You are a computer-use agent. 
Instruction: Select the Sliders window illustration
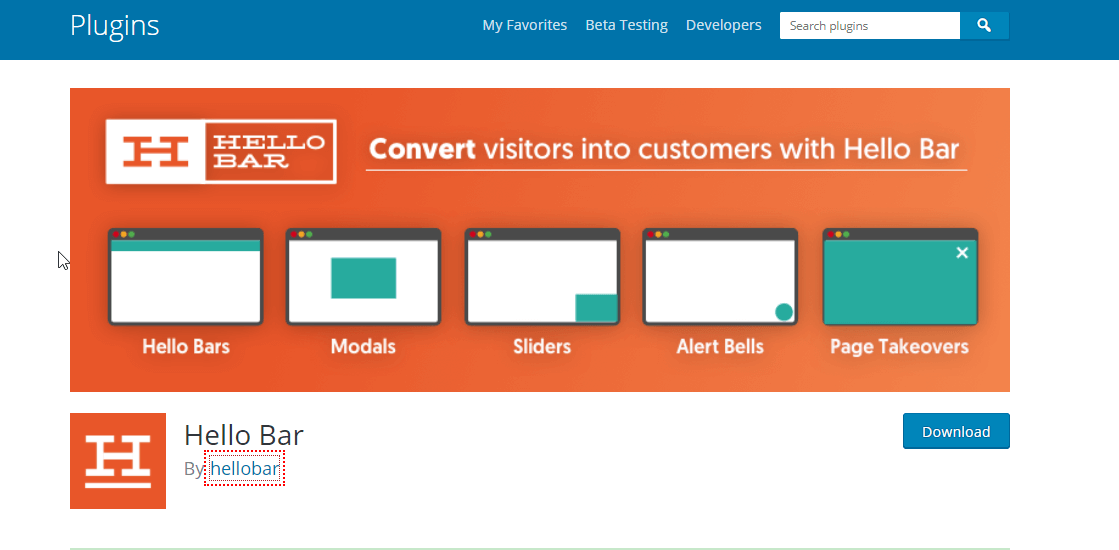coord(542,277)
